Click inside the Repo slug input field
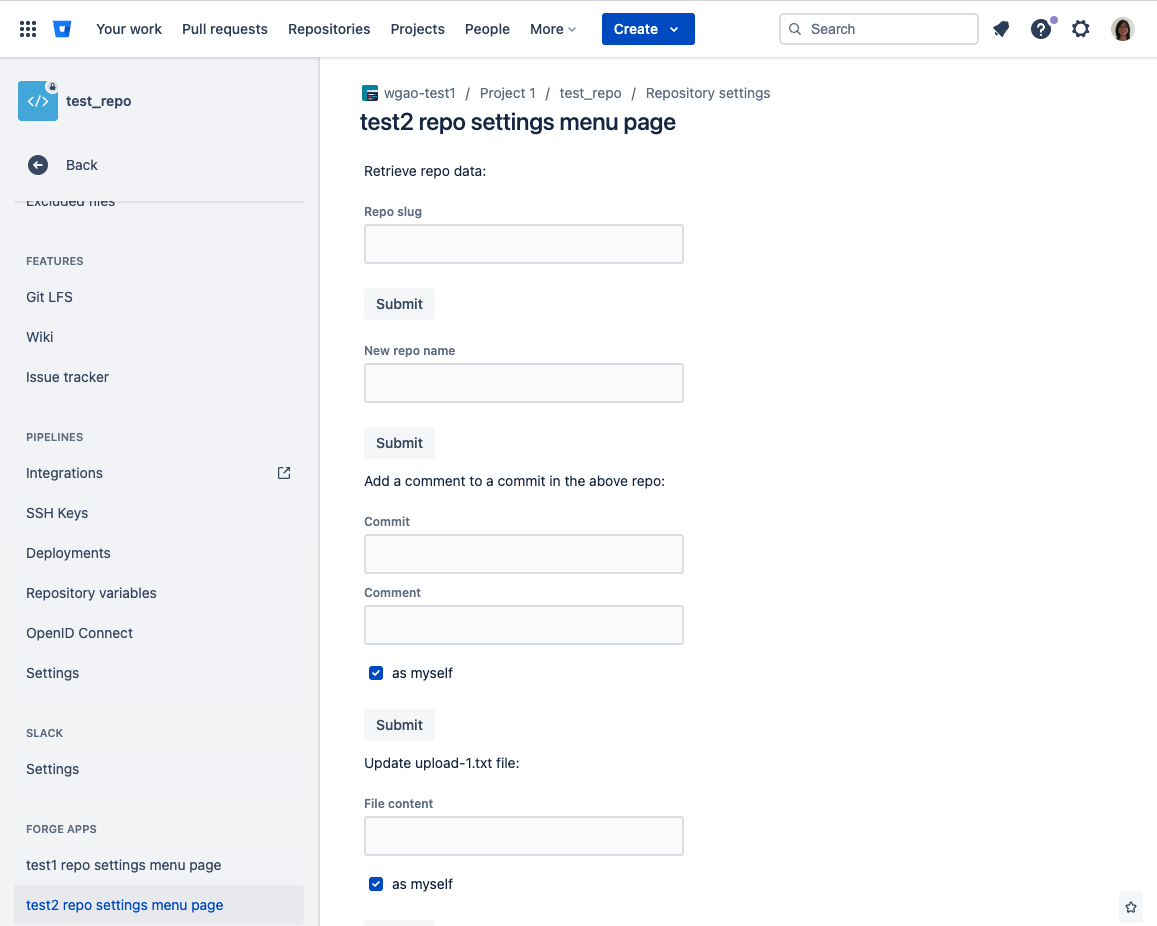 [523, 244]
